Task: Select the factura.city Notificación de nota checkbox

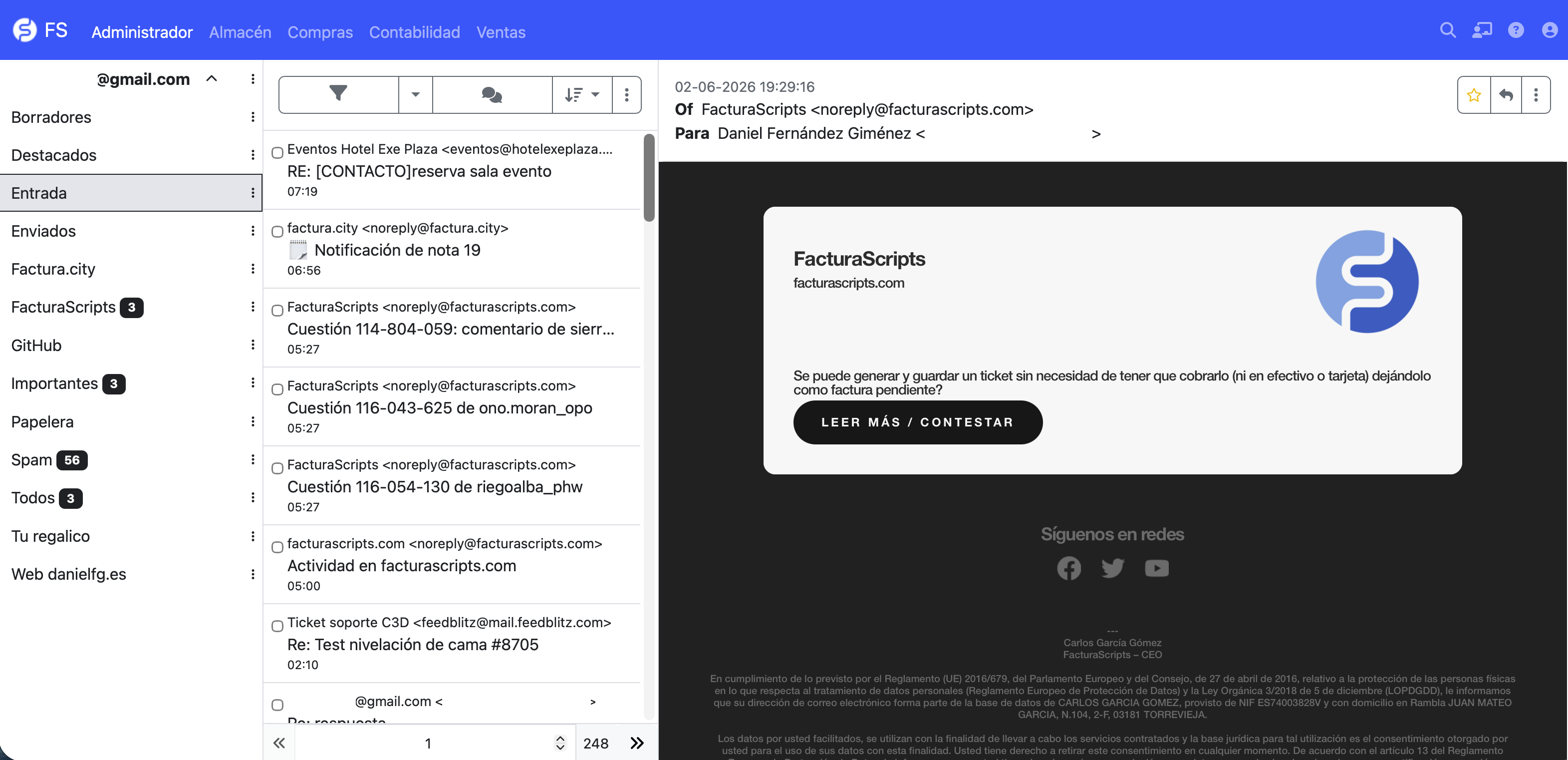Action: point(277,232)
